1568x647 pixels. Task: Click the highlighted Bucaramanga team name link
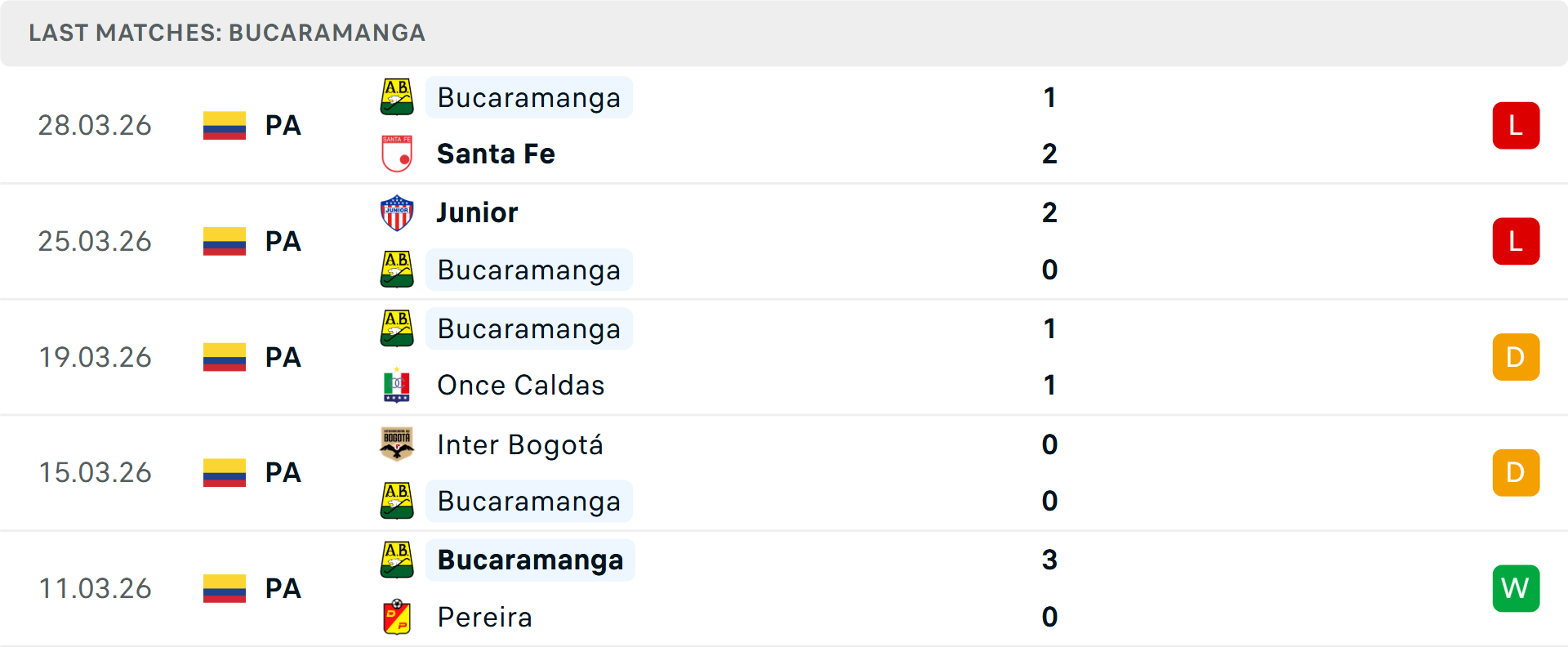coord(528,97)
